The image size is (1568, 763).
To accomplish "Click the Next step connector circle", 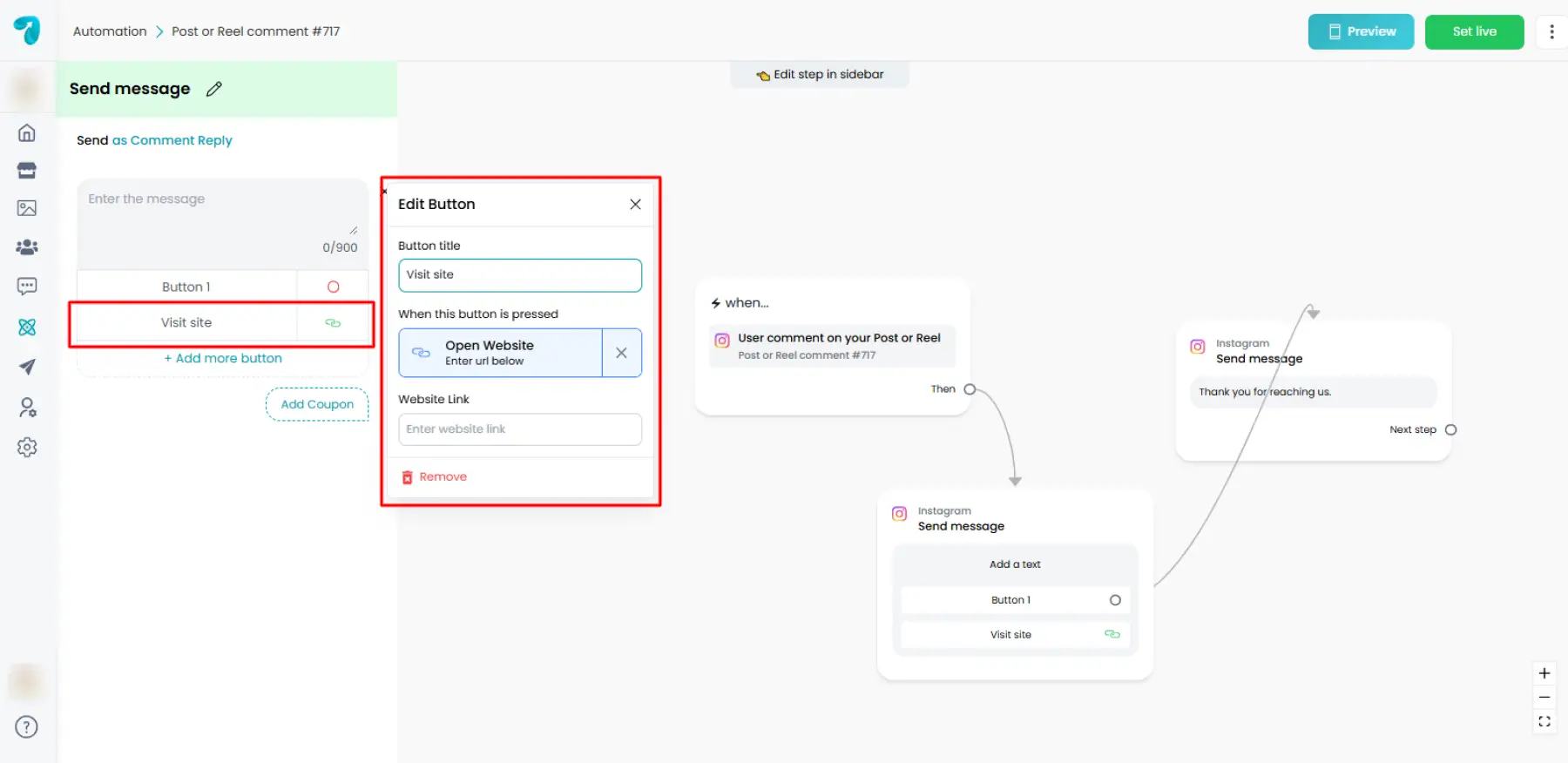I will [1450, 429].
